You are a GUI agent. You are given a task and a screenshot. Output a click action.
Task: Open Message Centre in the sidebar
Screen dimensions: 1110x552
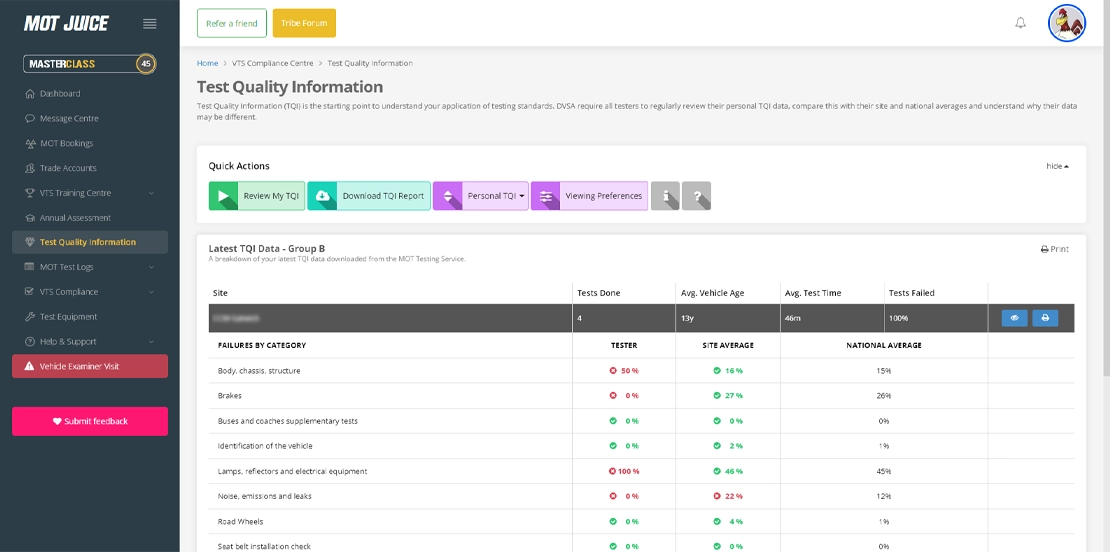69,118
